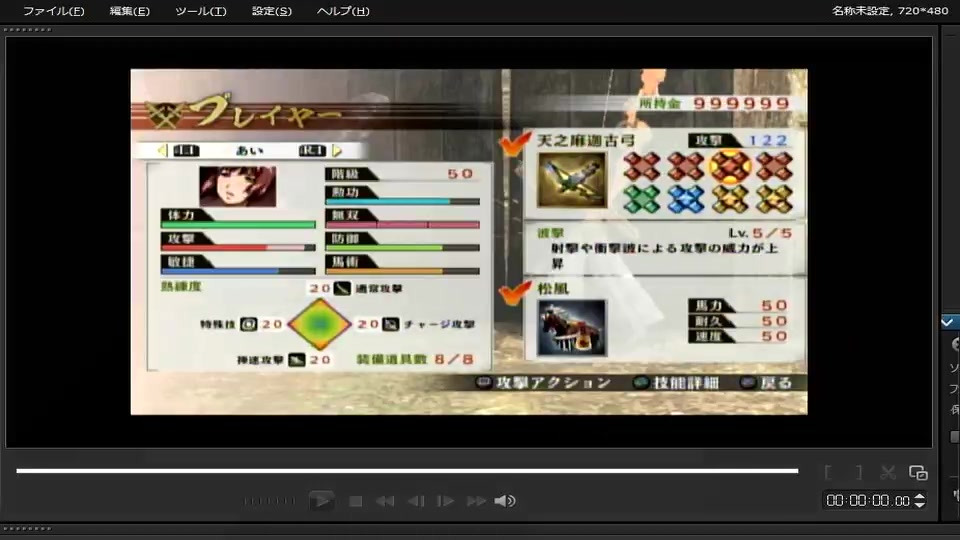Set the mark-in left bracket
Image resolution: width=960 pixels, height=540 pixels.
[x=828, y=472]
